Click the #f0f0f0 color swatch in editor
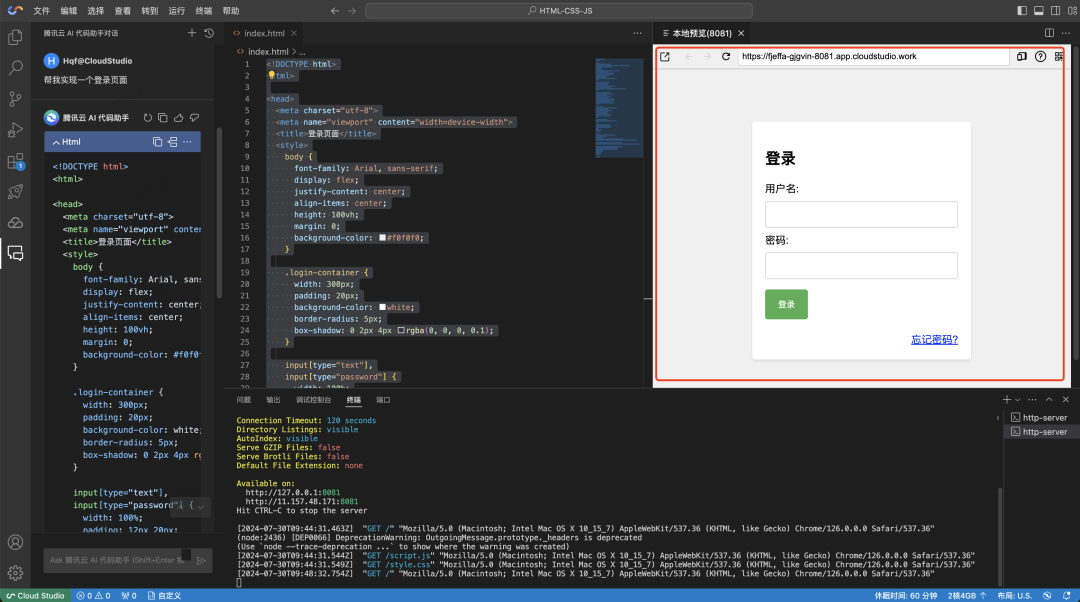The image size is (1080, 602). click(x=382, y=238)
